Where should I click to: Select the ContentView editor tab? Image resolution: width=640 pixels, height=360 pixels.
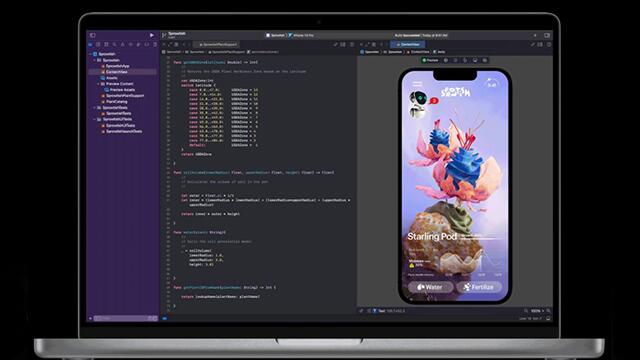pos(407,44)
